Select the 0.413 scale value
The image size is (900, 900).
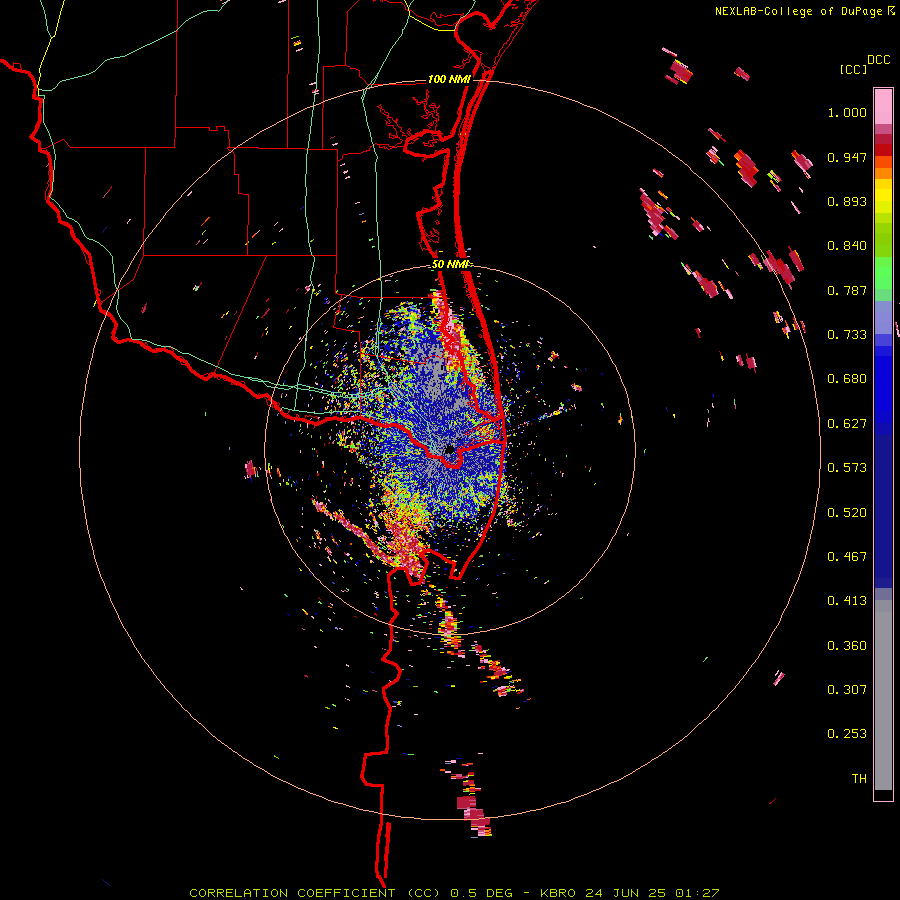coord(847,601)
